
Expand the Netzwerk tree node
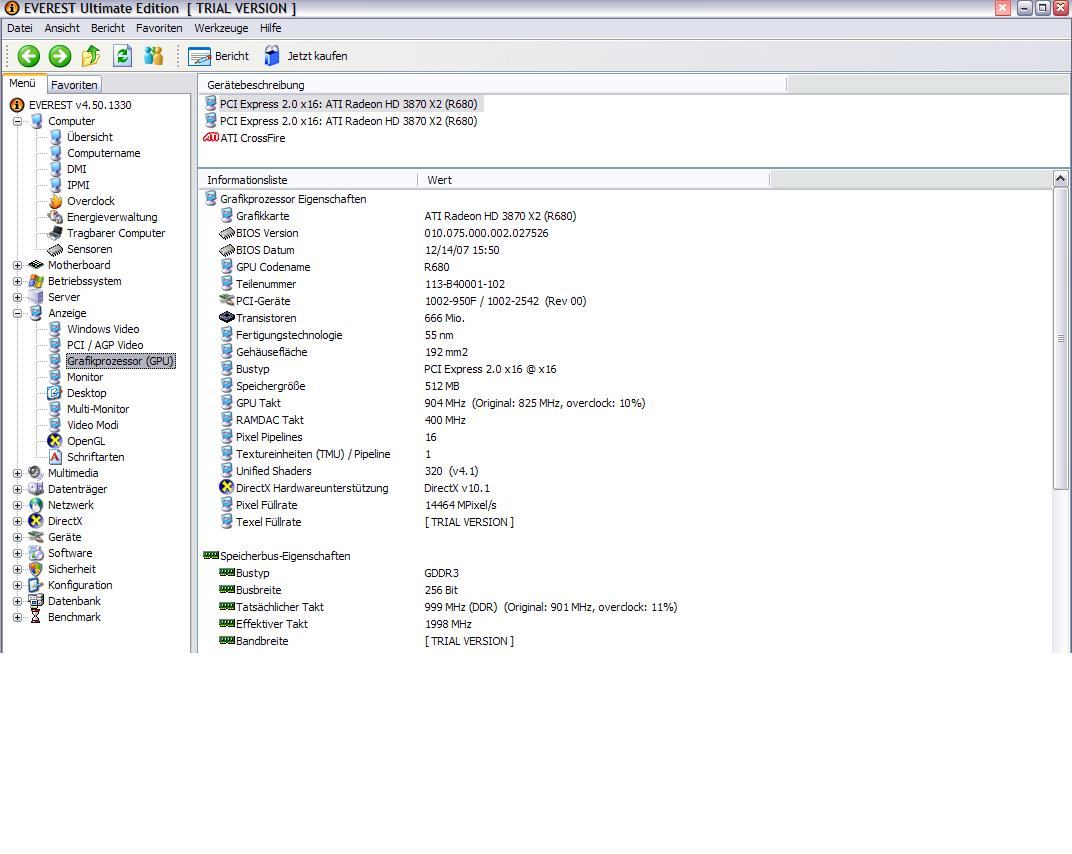click(x=18, y=505)
